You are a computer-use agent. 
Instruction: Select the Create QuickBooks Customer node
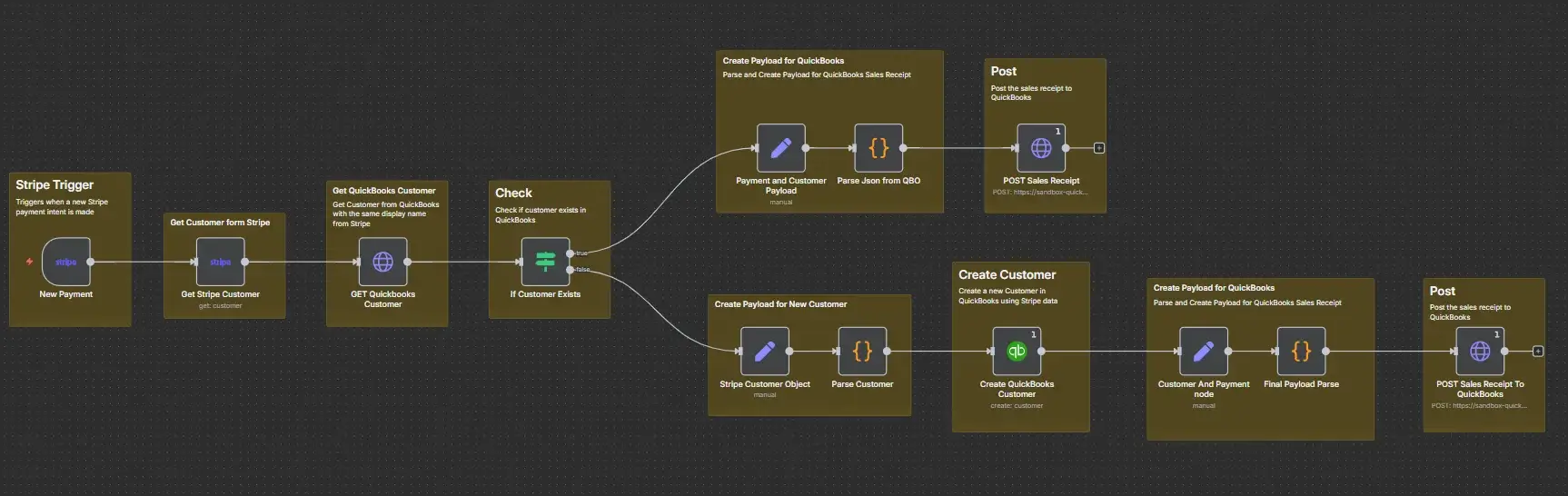click(x=1017, y=352)
